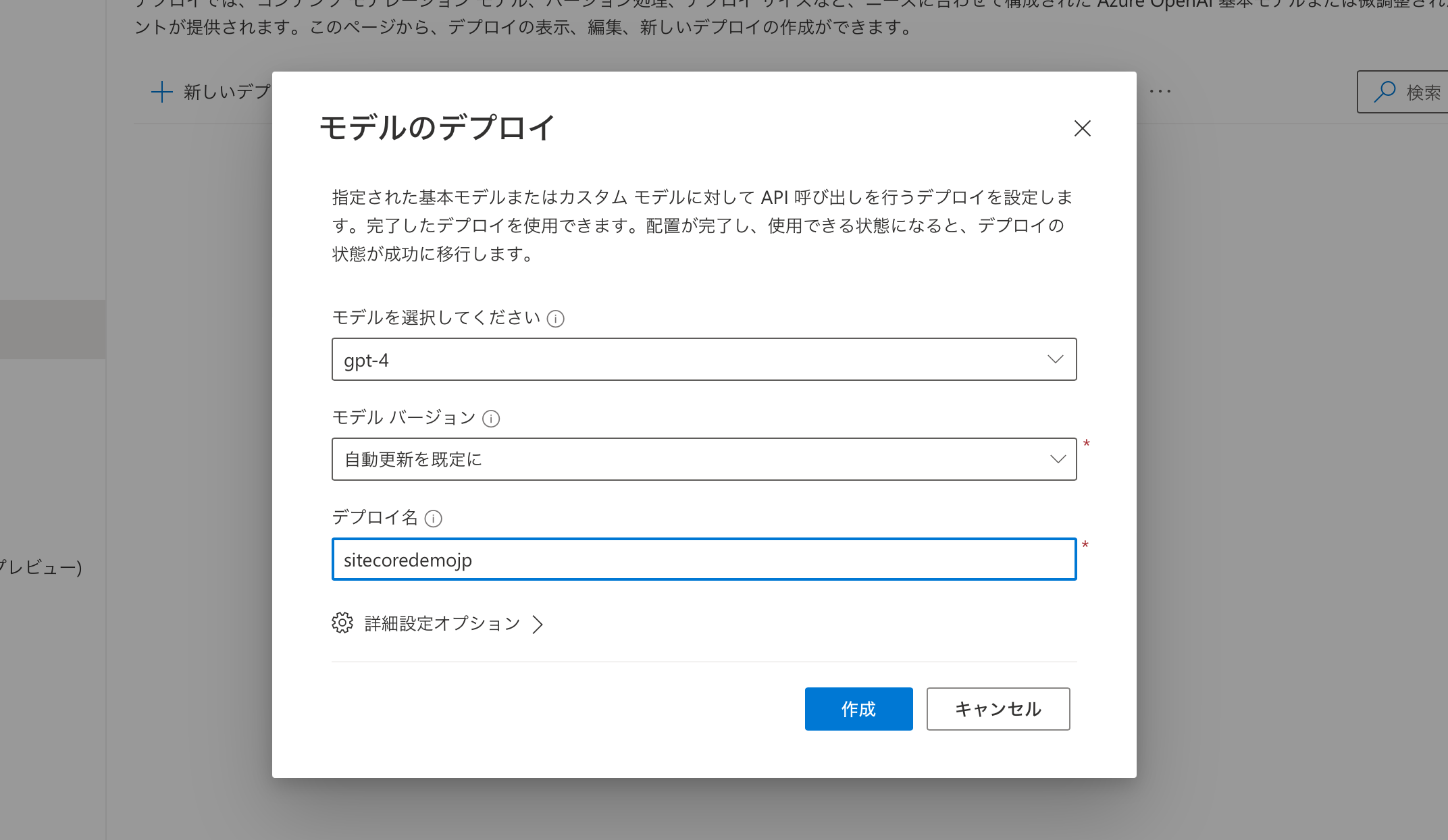Click the 検索 search box in background
The image size is (1448, 840).
tap(1402, 92)
